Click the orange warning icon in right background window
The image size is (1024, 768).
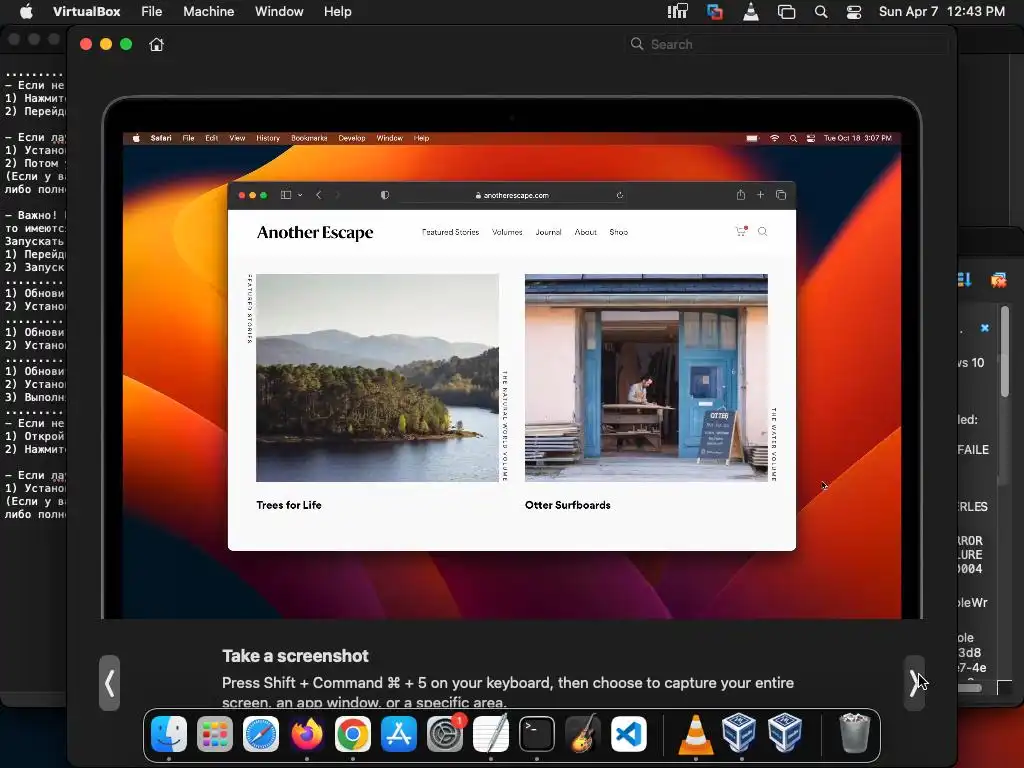(x=998, y=280)
